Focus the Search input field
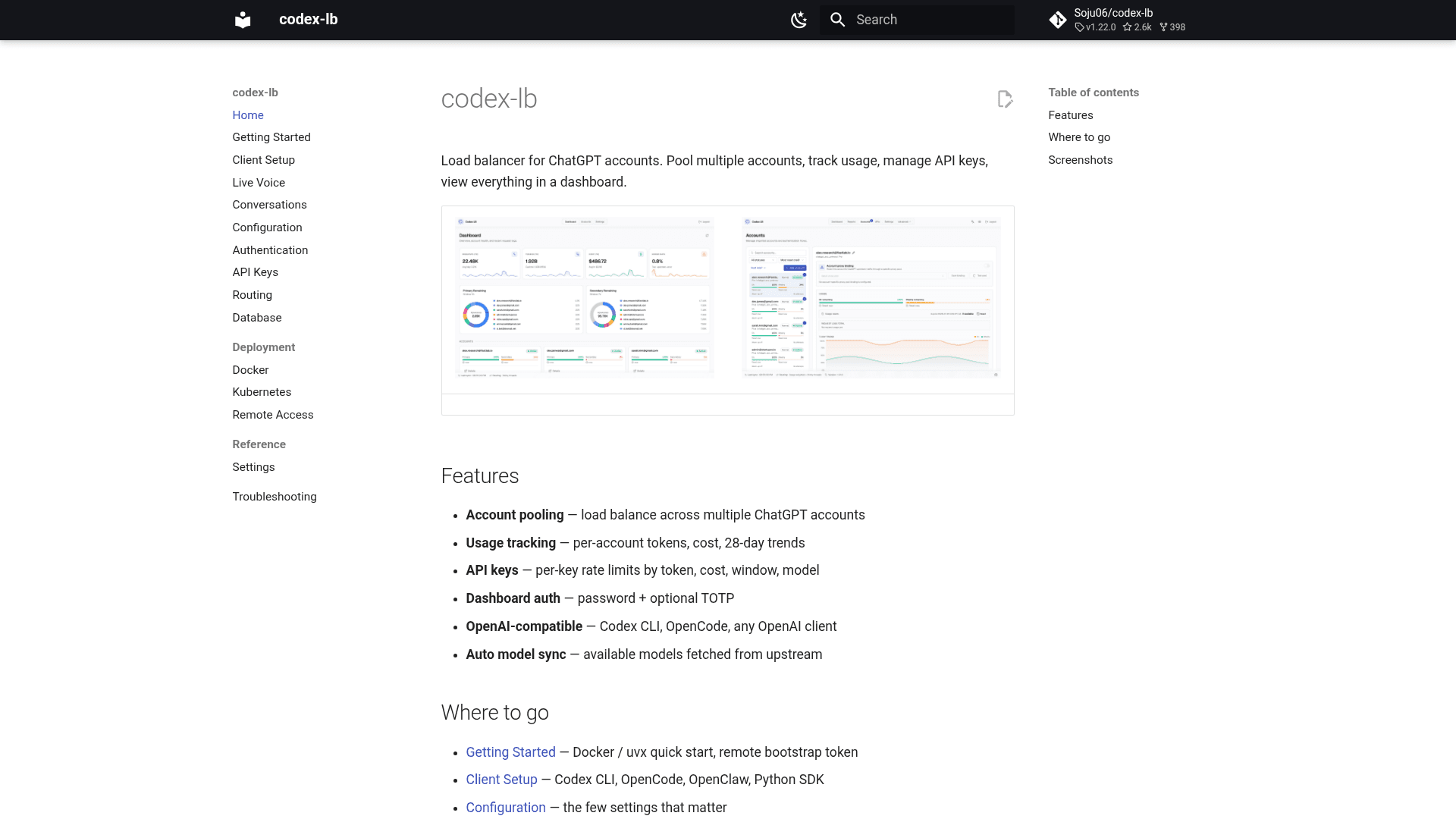The width and height of the screenshot is (1456, 819). pyautogui.click(x=917, y=20)
